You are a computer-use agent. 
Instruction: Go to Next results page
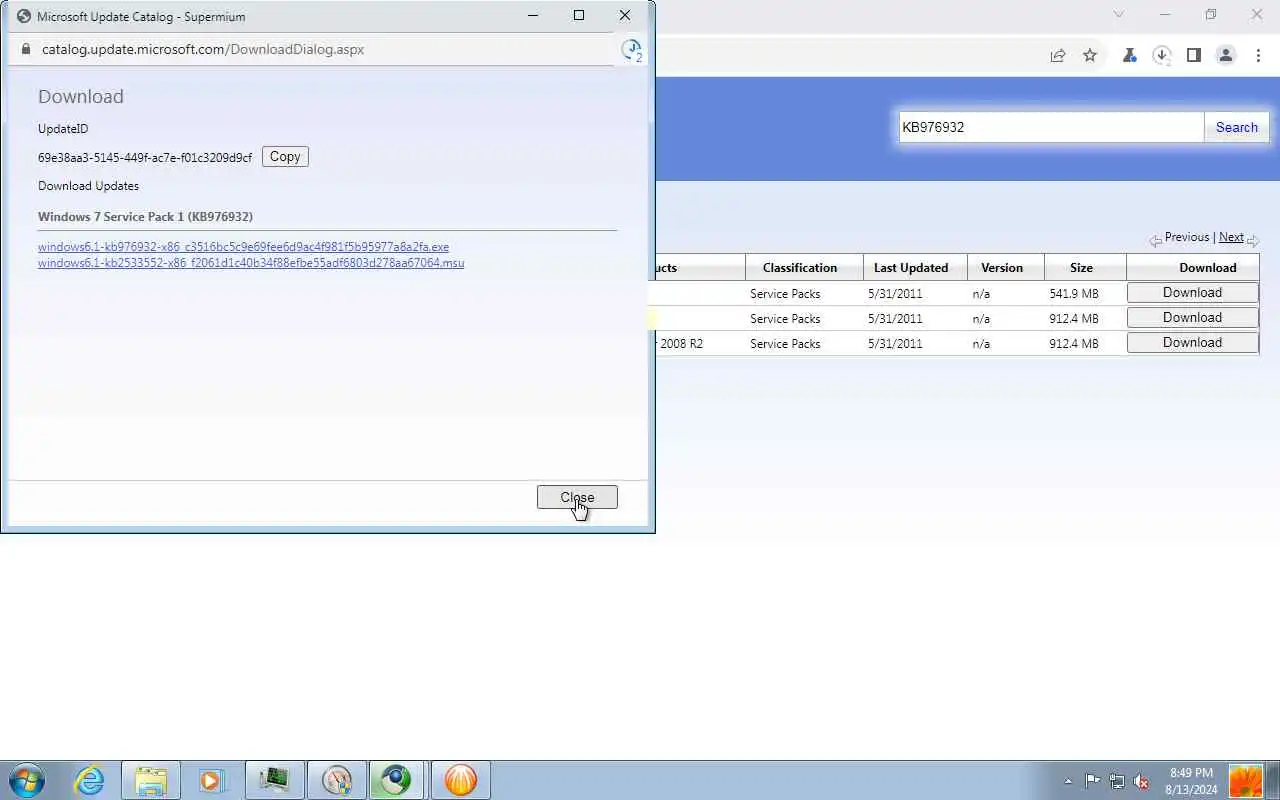(1231, 237)
